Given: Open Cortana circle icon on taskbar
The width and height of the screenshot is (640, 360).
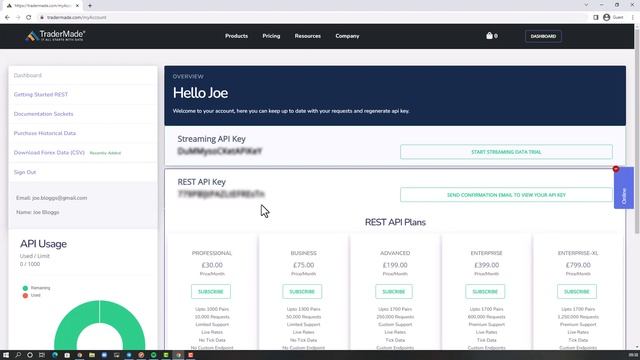Looking at the screenshot, I should point(30,355).
